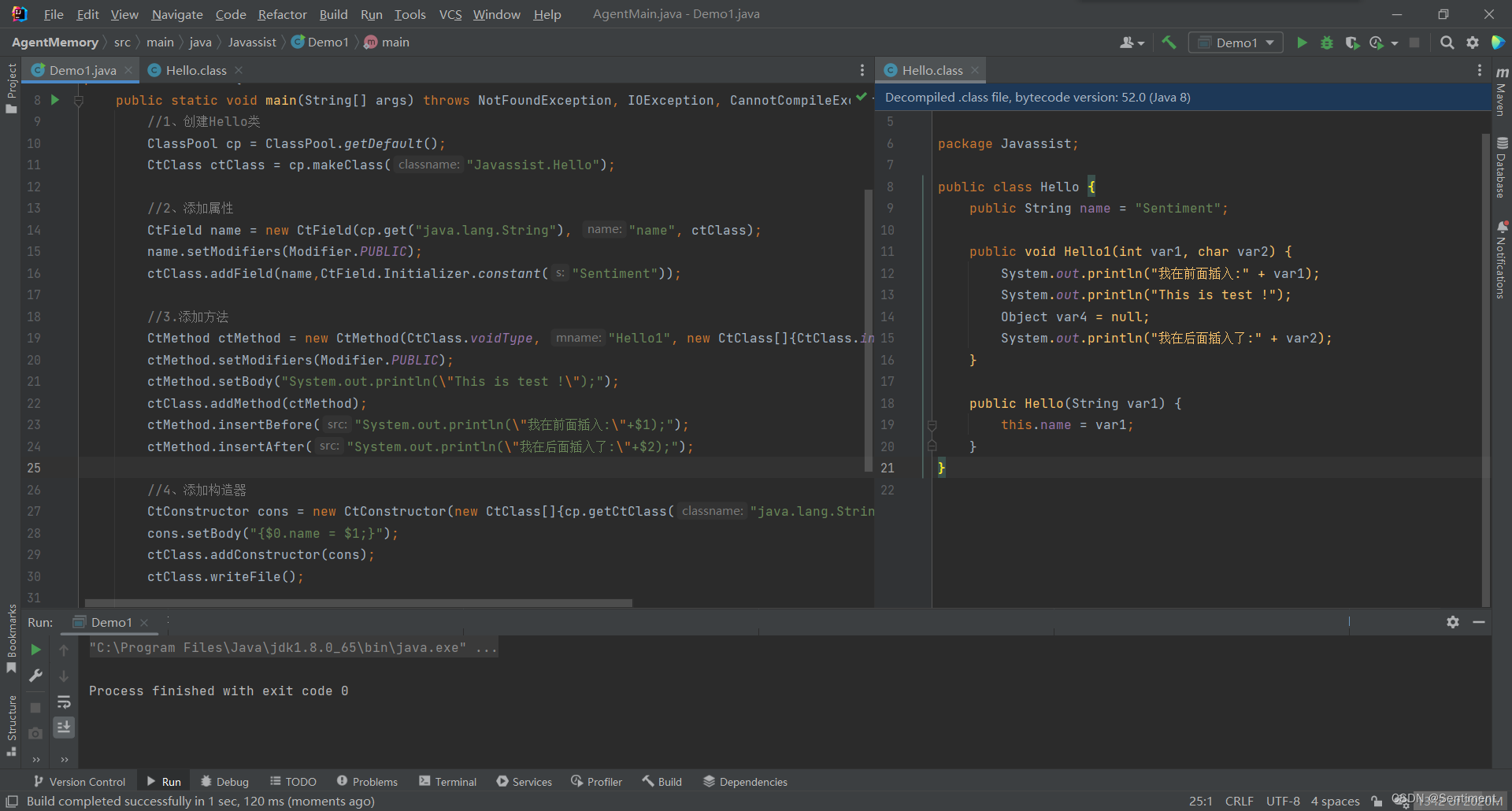Image resolution: width=1512 pixels, height=811 pixels.
Task: Open the Demo1.java tab options menu
Action: click(862, 70)
